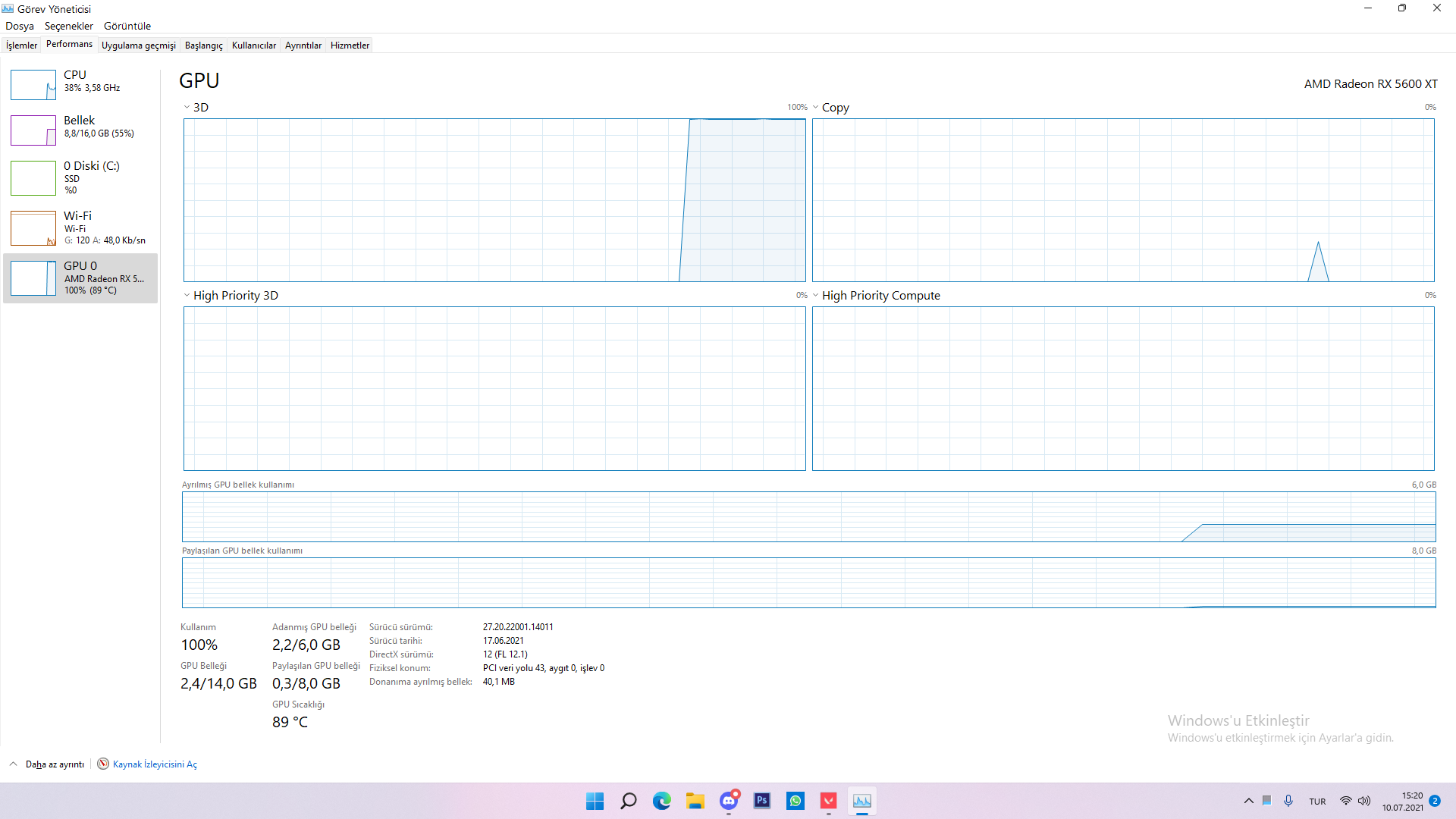
Task: Select the CPU performance graph thumbnail
Action: click(33, 85)
